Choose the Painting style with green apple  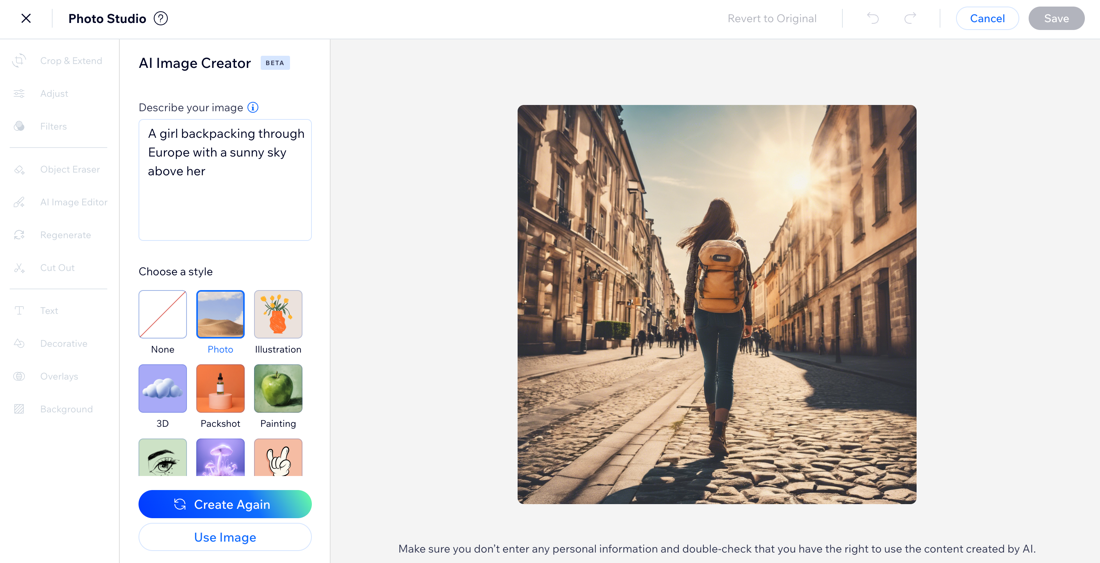[278, 389]
